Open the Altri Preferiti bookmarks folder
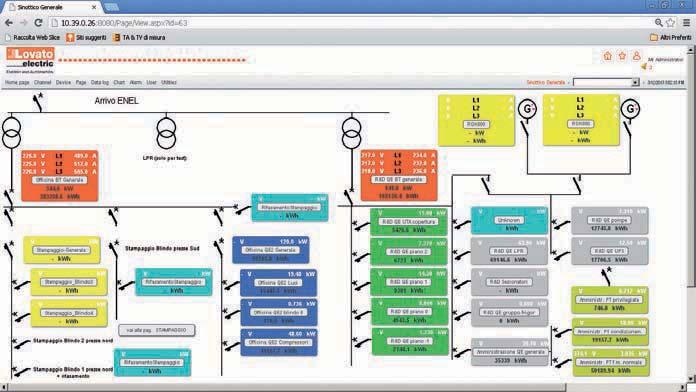 click(670, 38)
